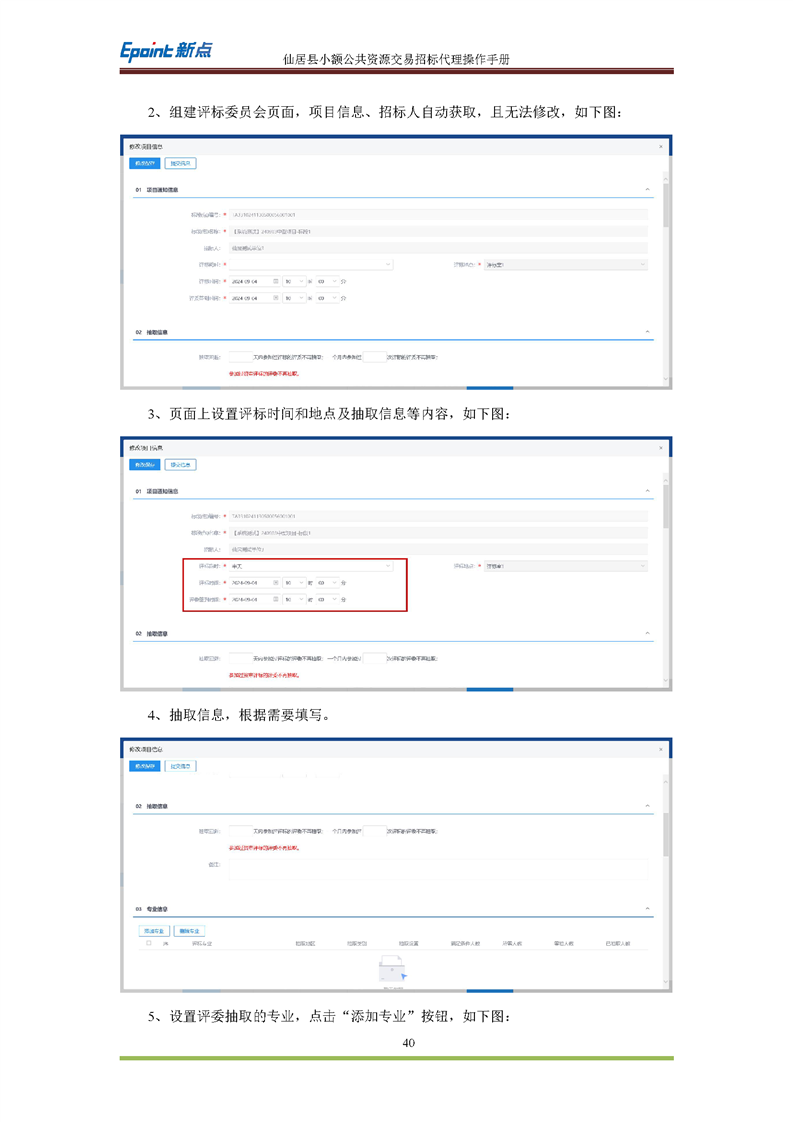This screenshot has height=1122, width=793.
Task: Close the first project info dialog
Action: click(660, 146)
